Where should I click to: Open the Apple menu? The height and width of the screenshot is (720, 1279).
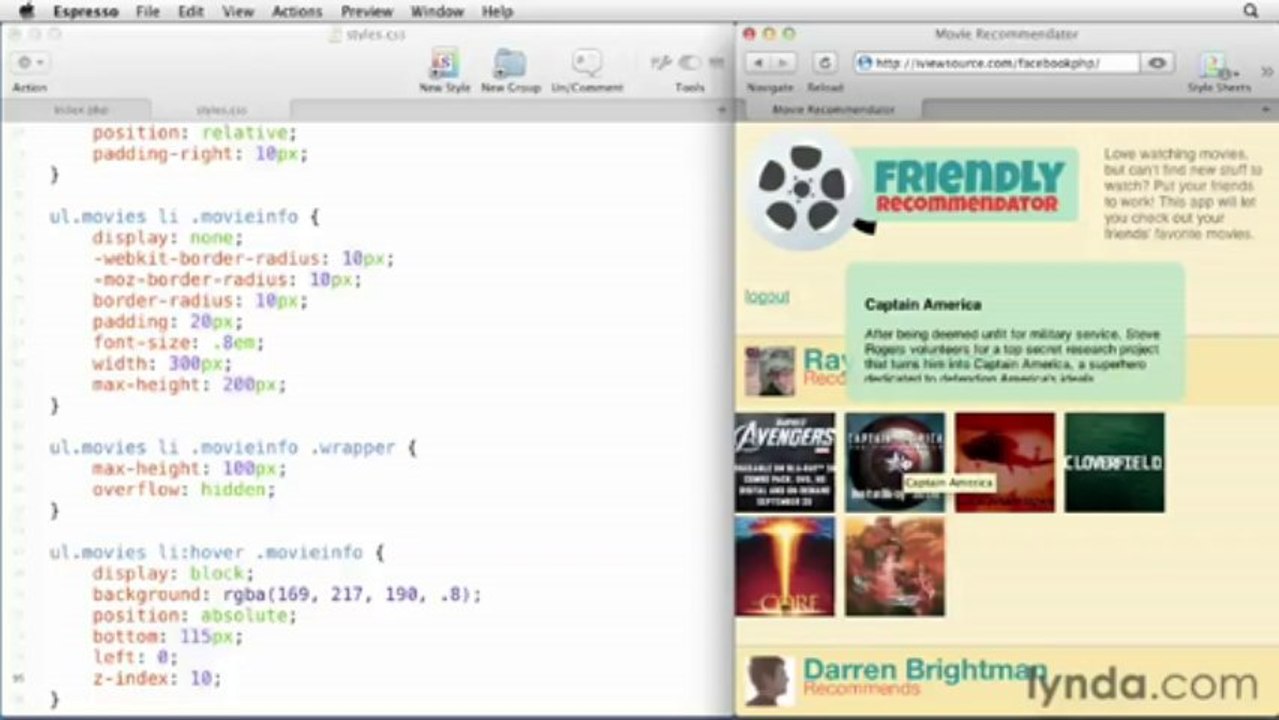26,11
